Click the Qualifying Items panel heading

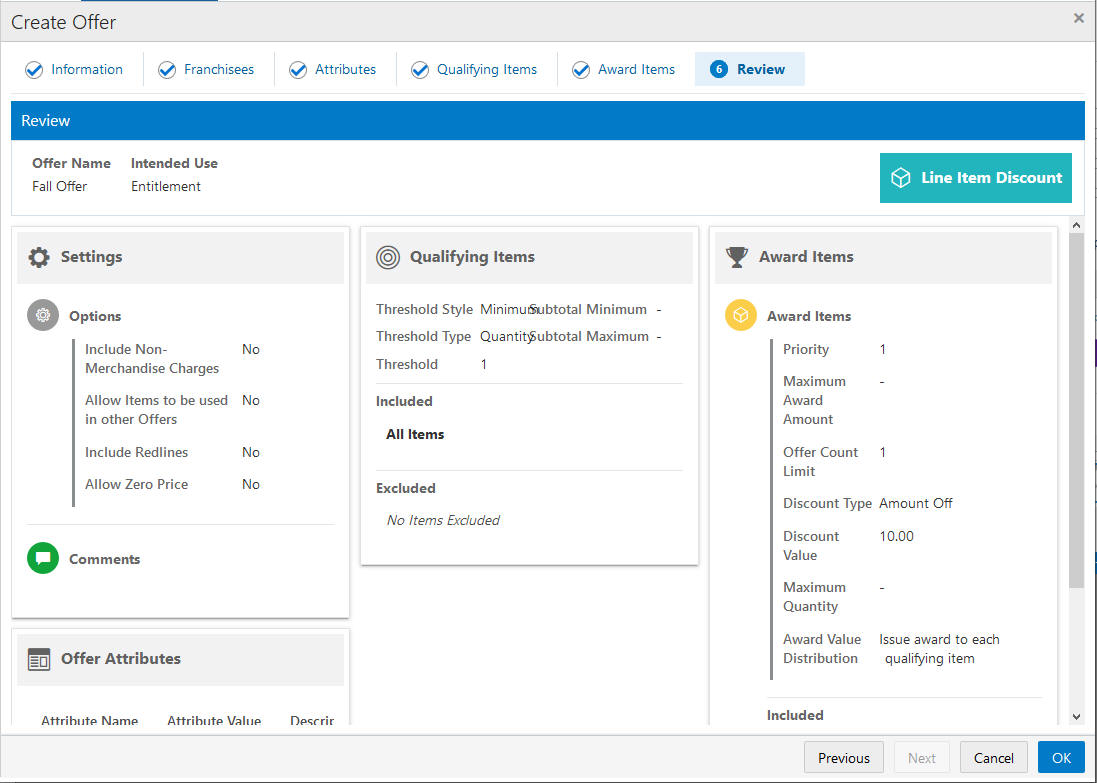[472, 257]
